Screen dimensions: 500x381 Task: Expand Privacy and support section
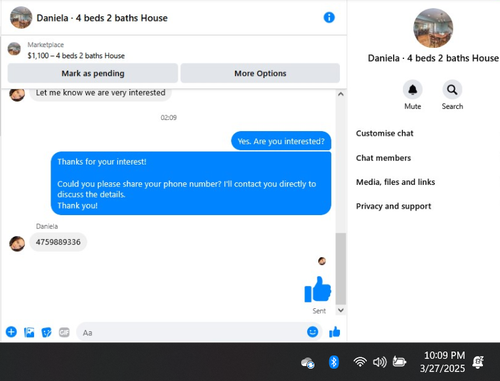tap(393, 206)
